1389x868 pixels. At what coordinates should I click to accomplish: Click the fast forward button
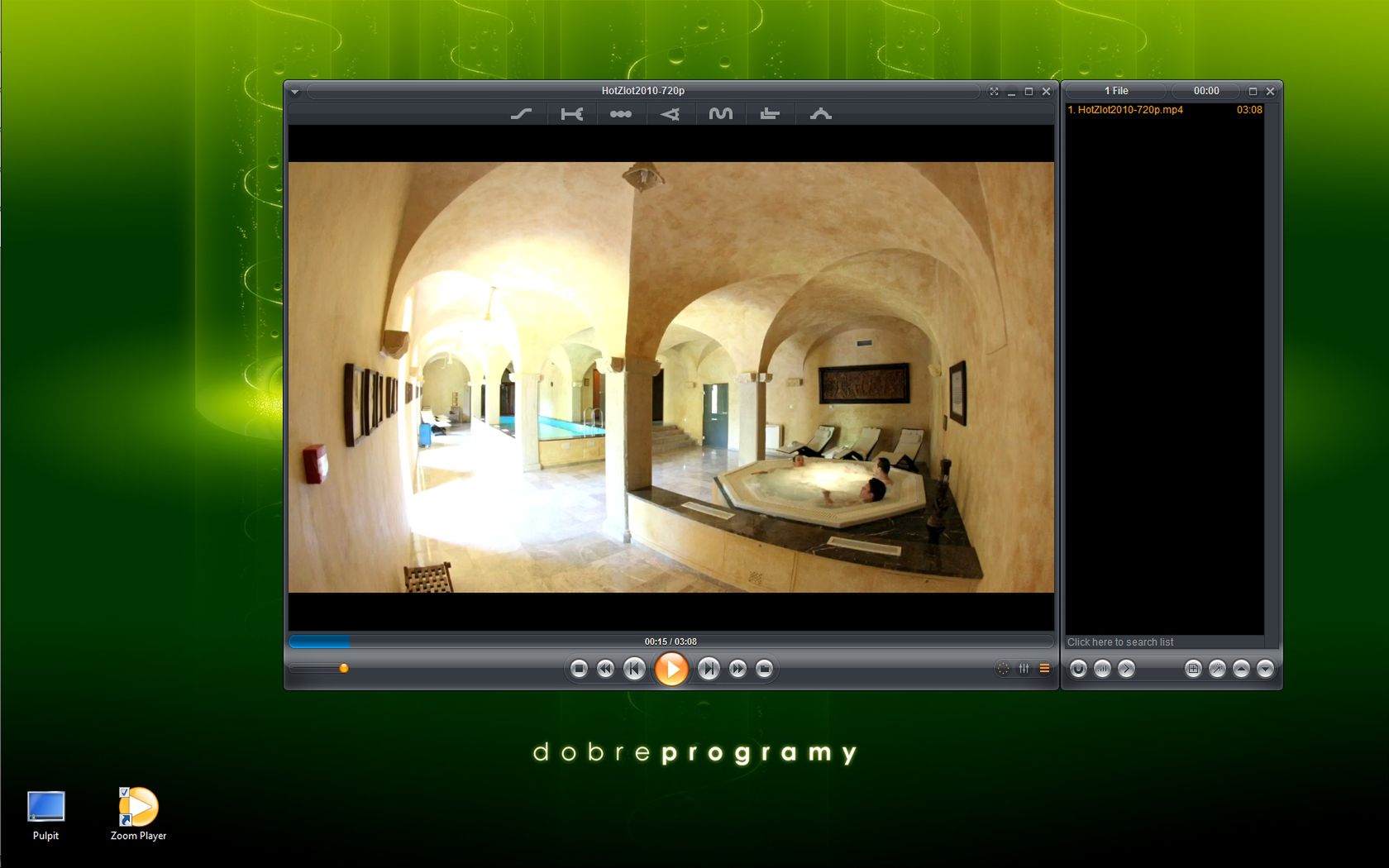pyautogui.click(x=737, y=669)
